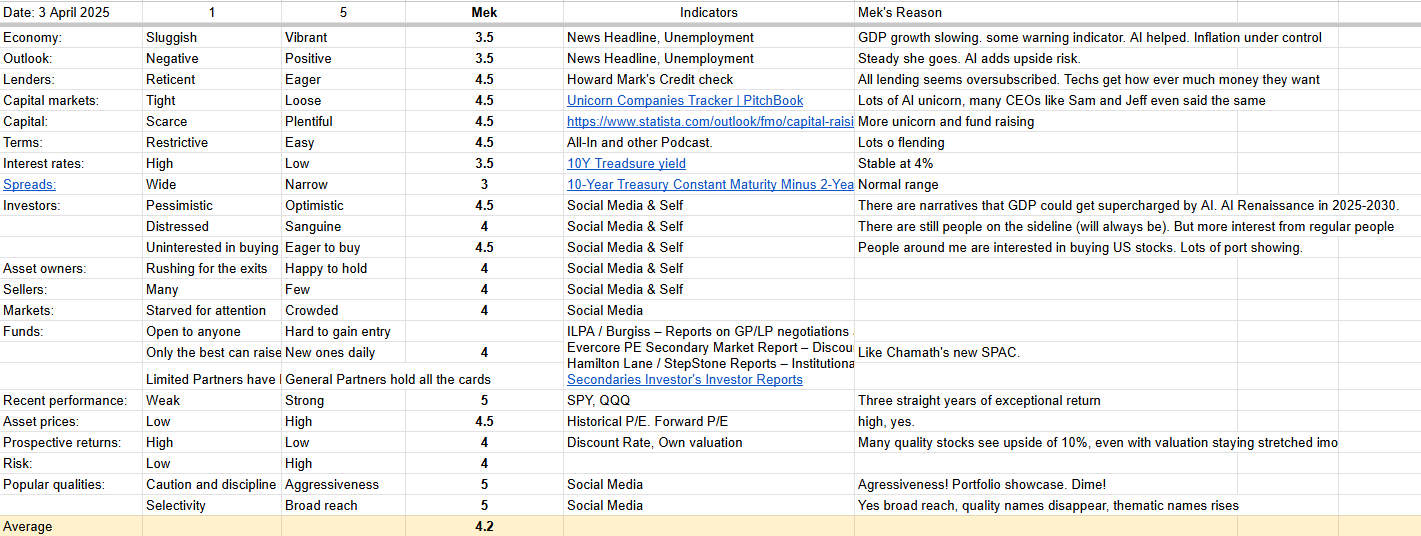This screenshot has width=1421, height=536.
Task: Select the Rushing for the exits cell
Action: [212, 268]
